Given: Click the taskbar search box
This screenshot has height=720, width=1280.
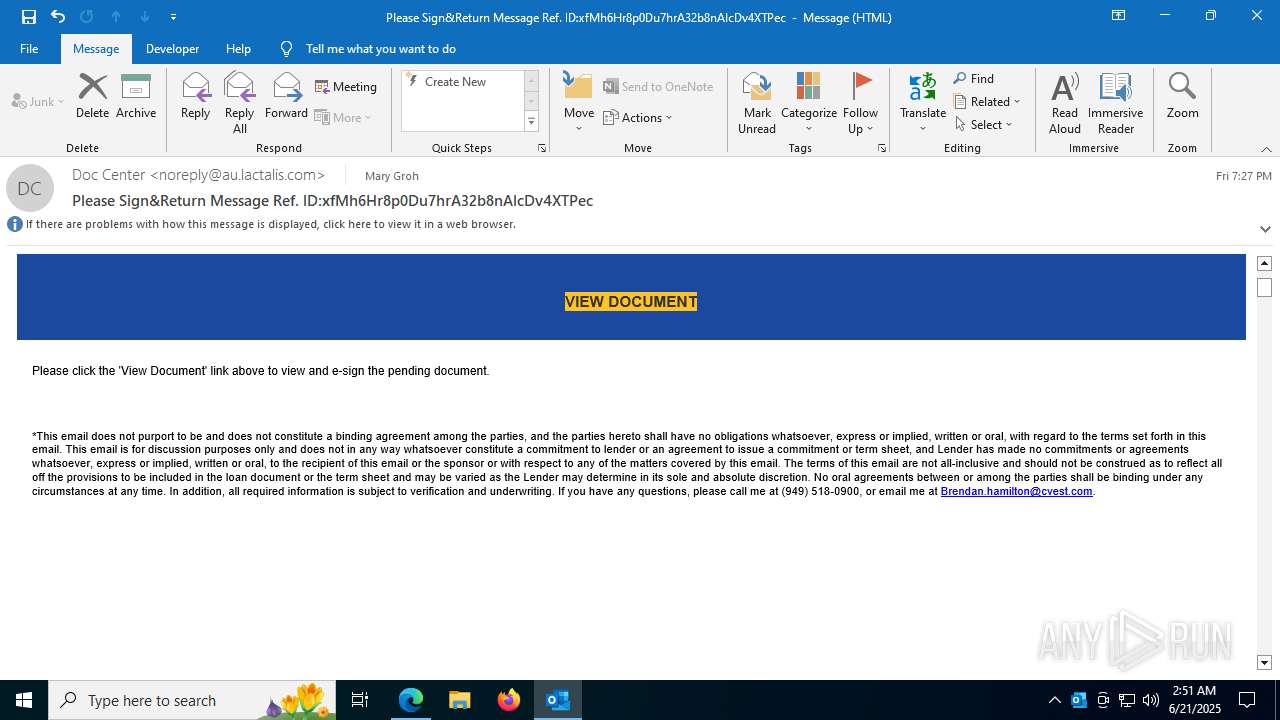Looking at the screenshot, I should pyautogui.click(x=192, y=700).
